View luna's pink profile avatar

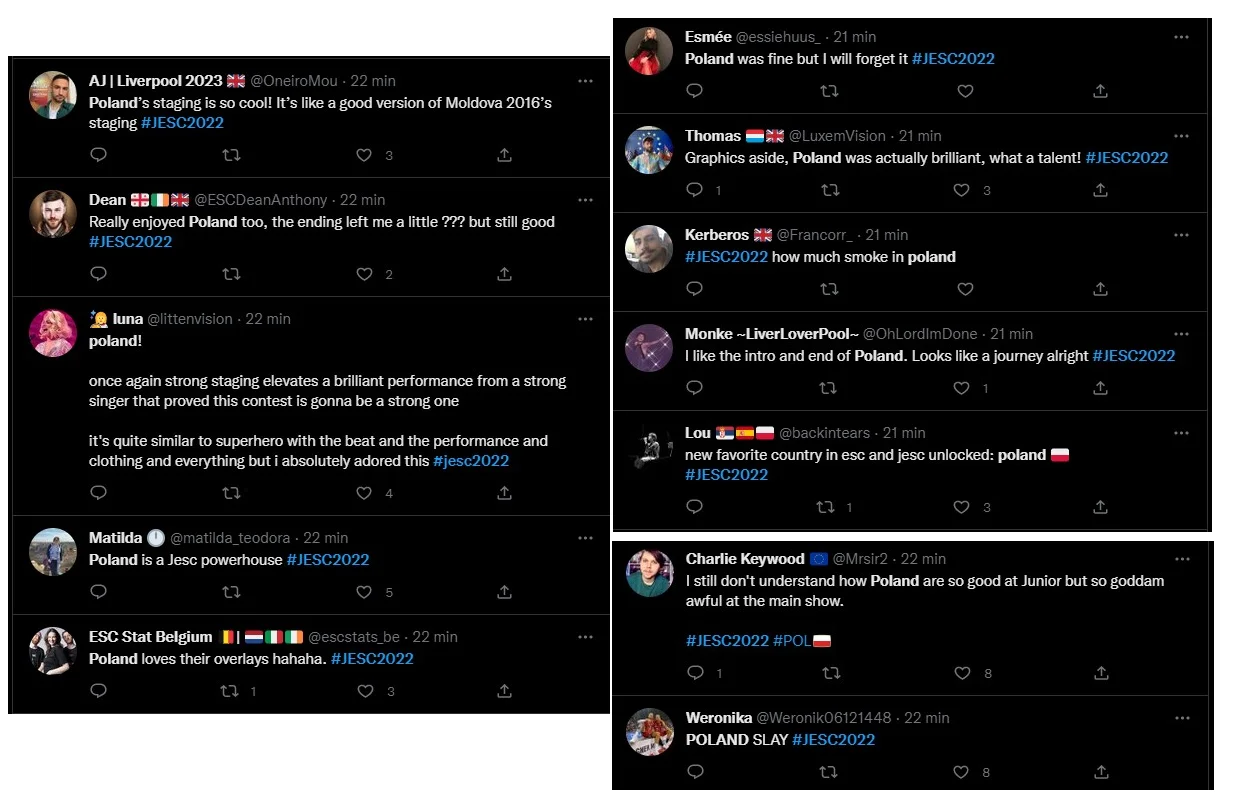click(53, 333)
